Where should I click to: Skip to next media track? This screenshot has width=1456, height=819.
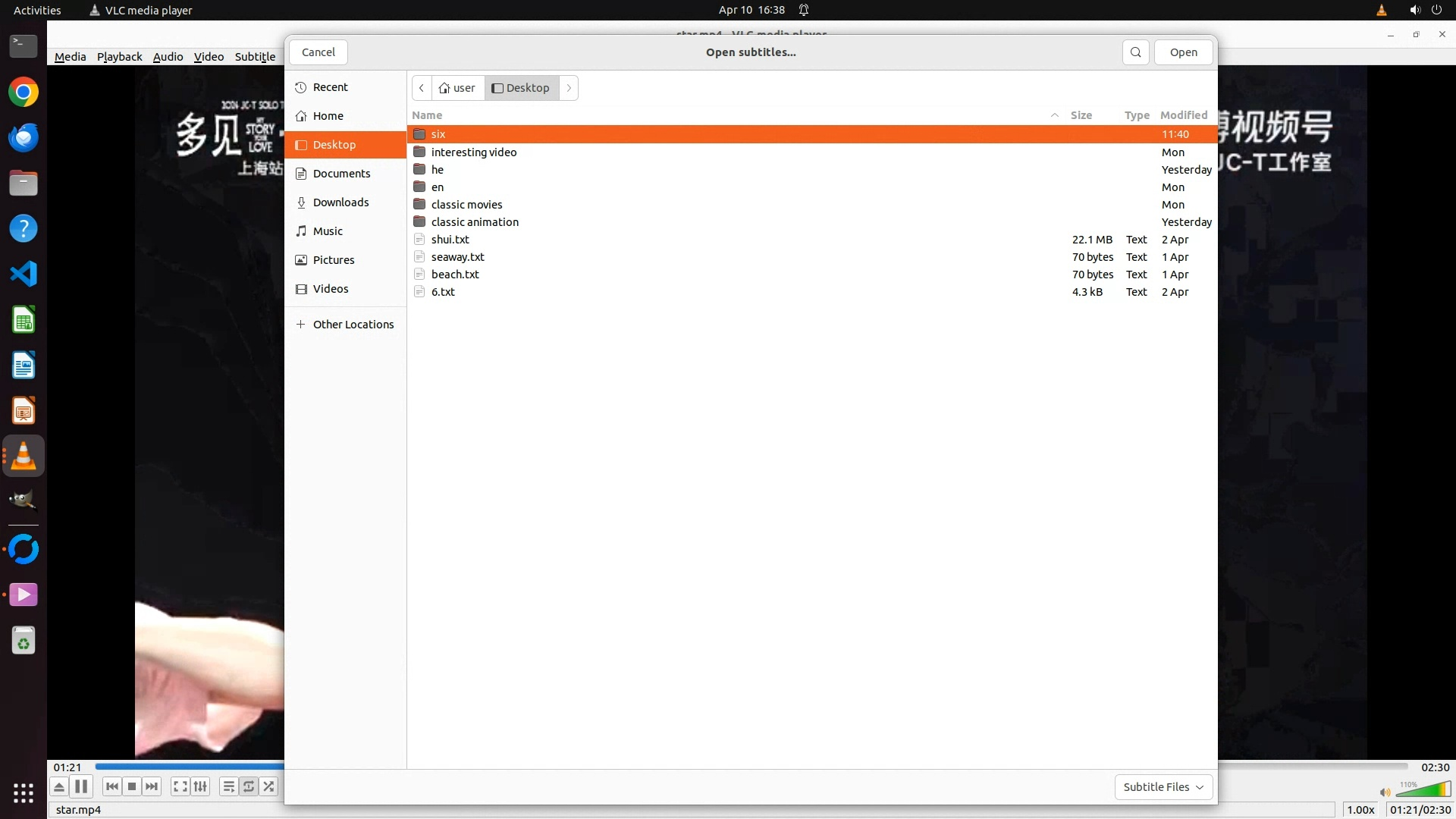click(x=152, y=786)
